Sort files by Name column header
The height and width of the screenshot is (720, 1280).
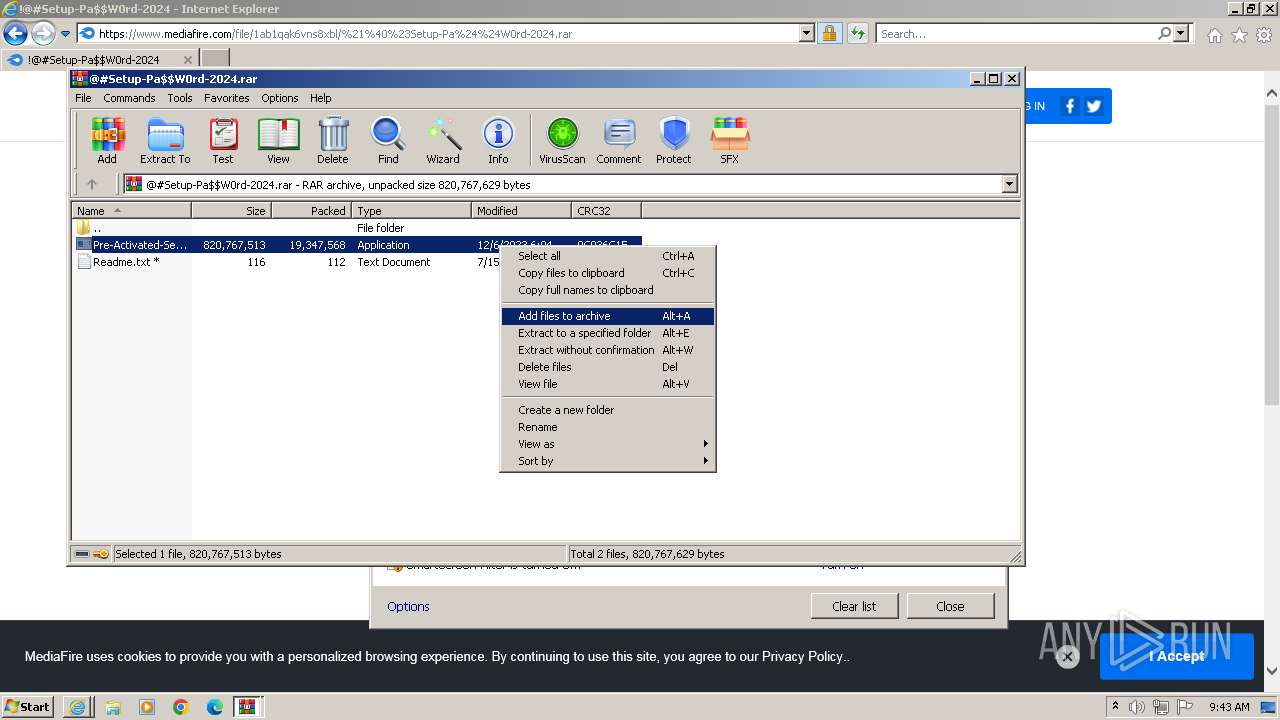131,210
